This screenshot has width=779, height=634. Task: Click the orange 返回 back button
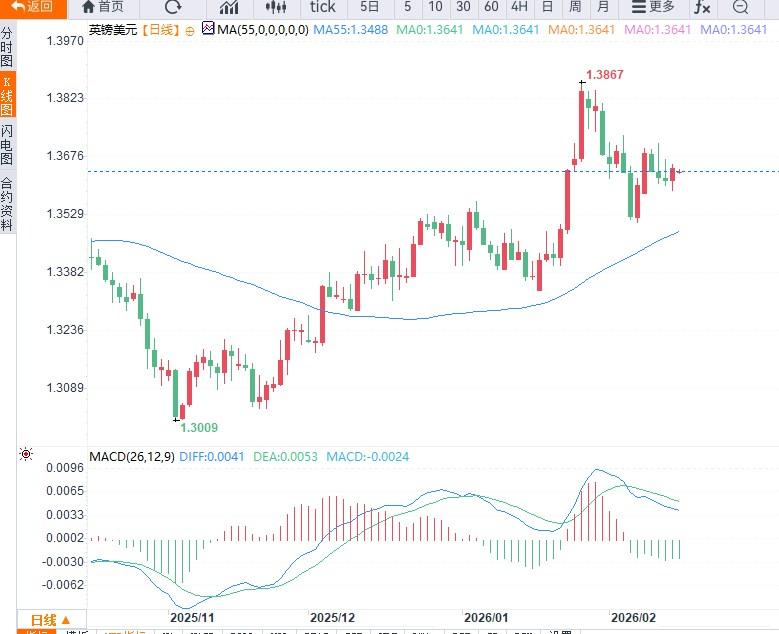(x=33, y=7)
